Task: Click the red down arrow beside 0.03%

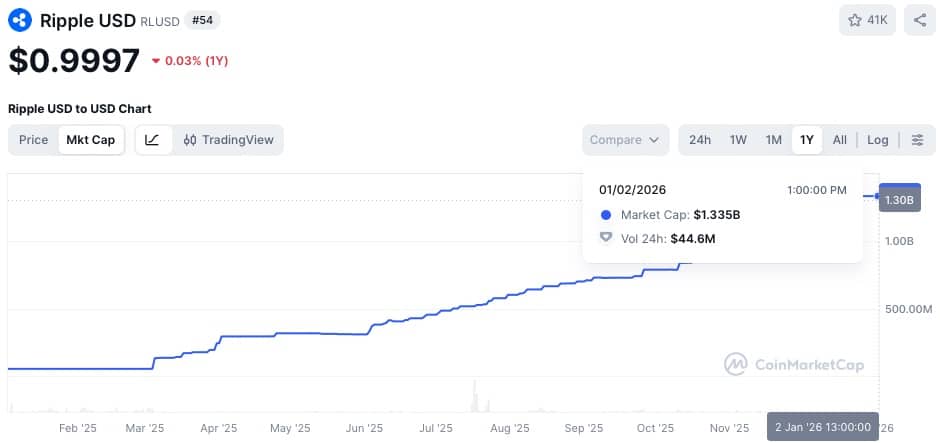Action: pyautogui.click(x=156, y=61)
